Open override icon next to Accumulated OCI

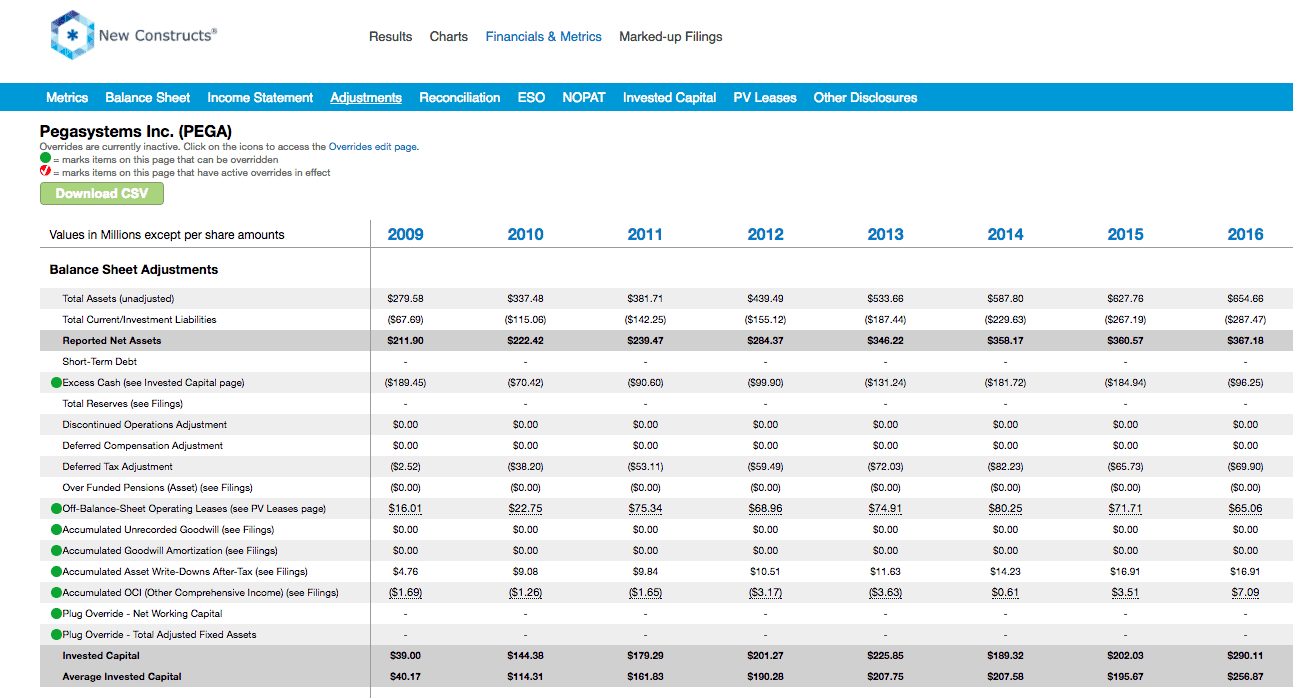click(56, 593)
